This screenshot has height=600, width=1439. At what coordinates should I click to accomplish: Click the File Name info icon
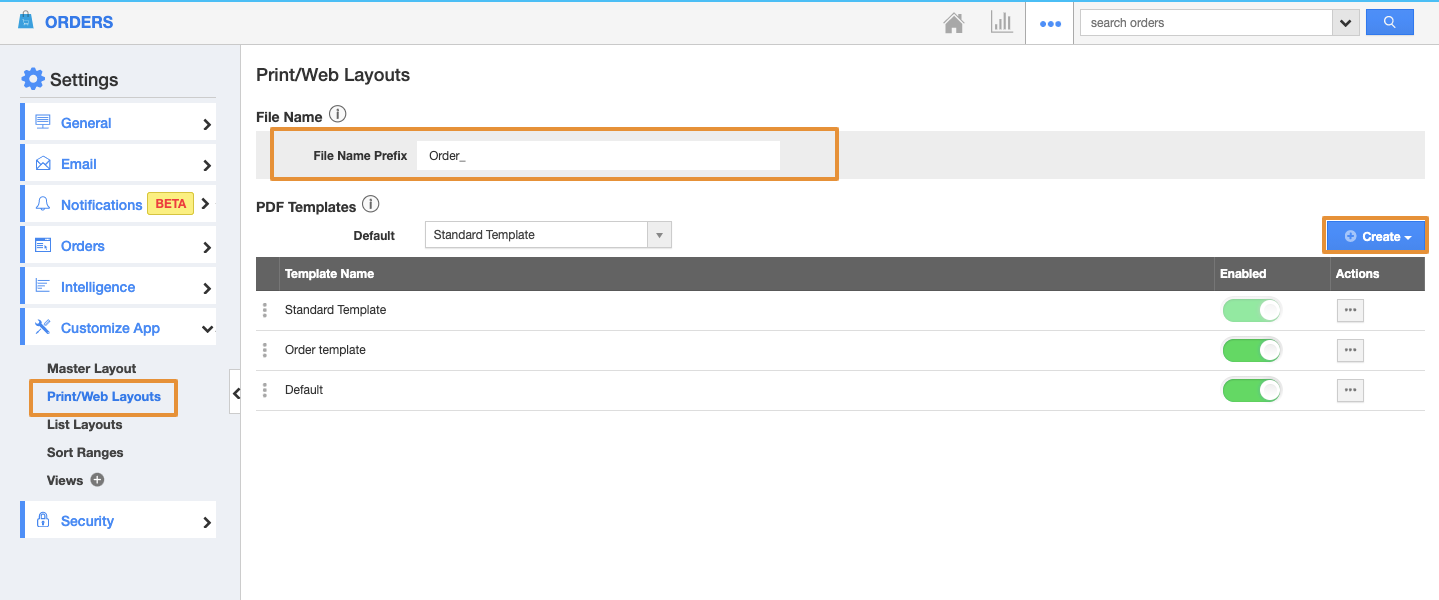(338, 115)
